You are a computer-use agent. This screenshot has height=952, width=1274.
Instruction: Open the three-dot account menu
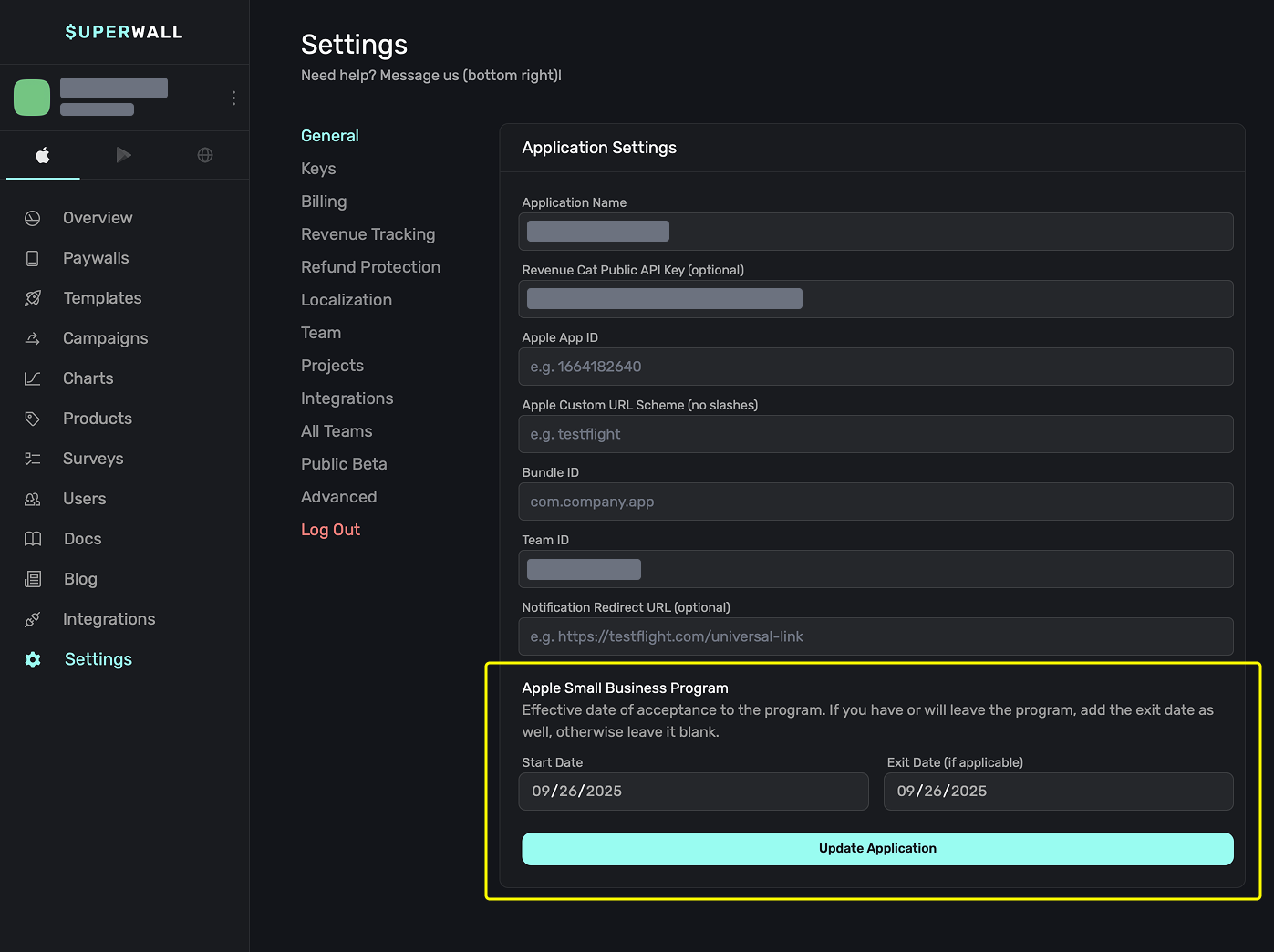click(x=233, y=98)
